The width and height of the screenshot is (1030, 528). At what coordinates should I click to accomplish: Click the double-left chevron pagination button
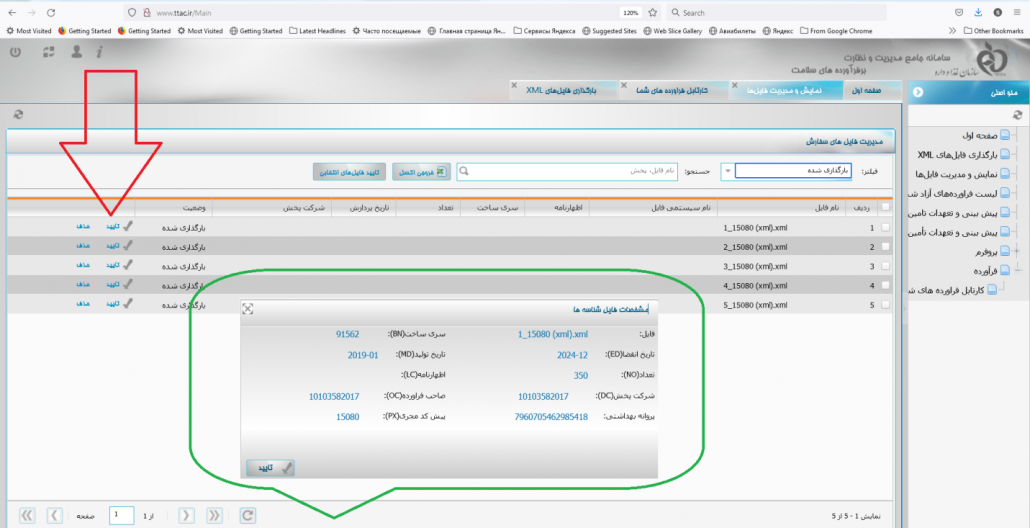(28, 516)
